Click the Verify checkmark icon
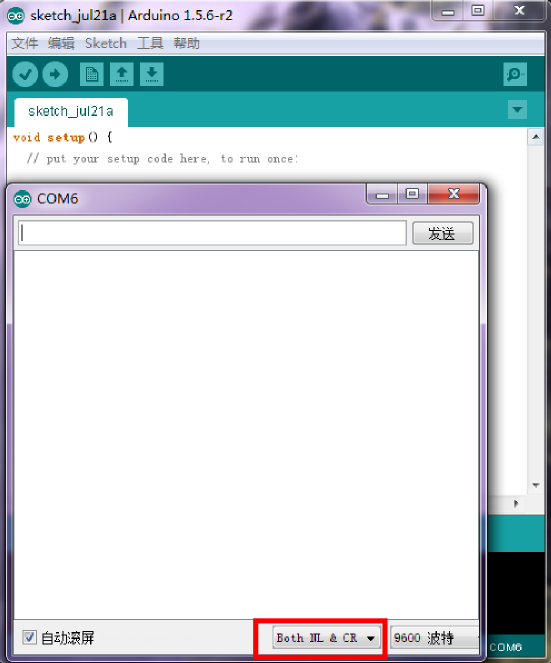Screen dimensions: 551x663 coord(25,74)
